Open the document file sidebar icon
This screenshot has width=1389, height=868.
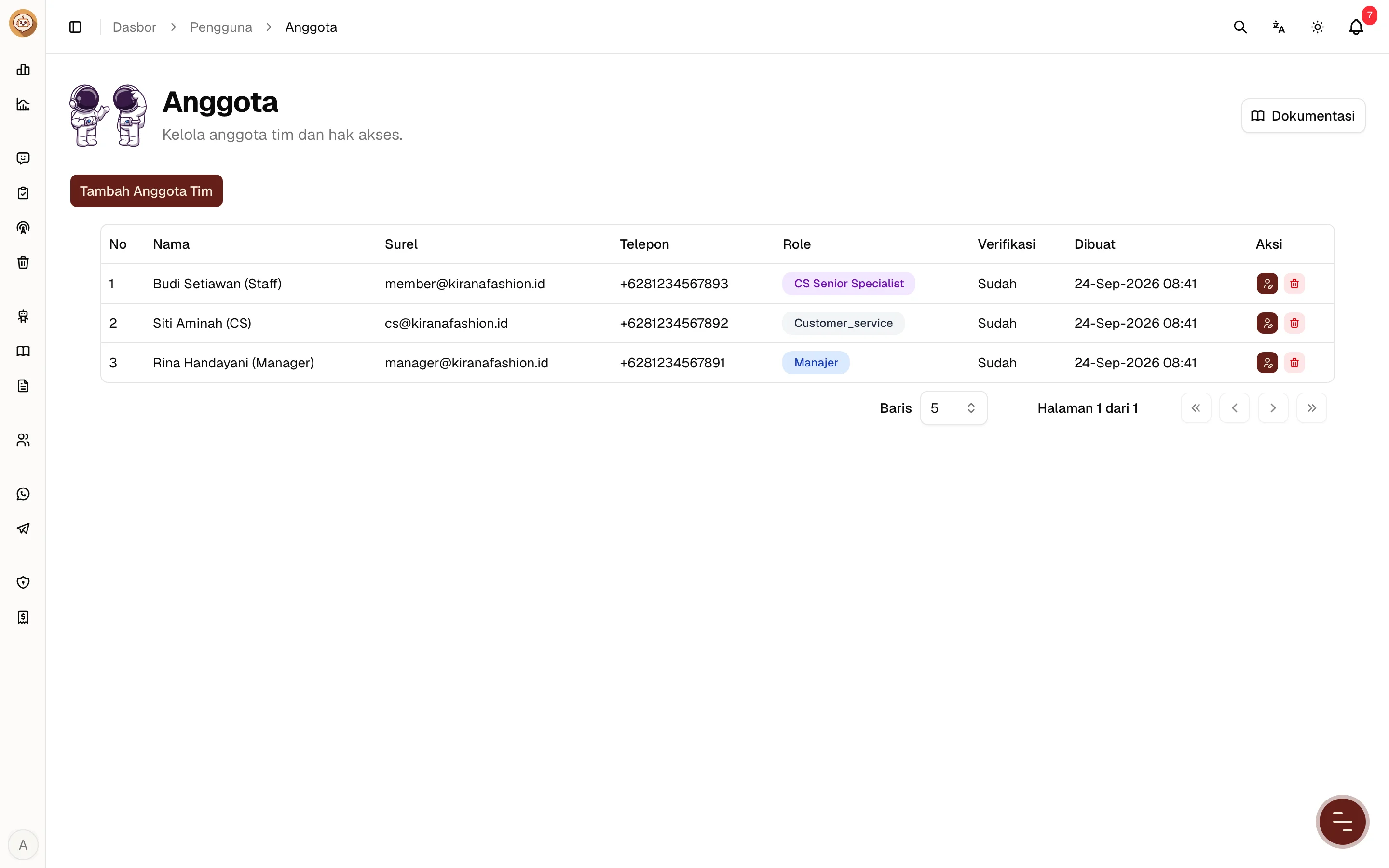click(x=23, y=386)
